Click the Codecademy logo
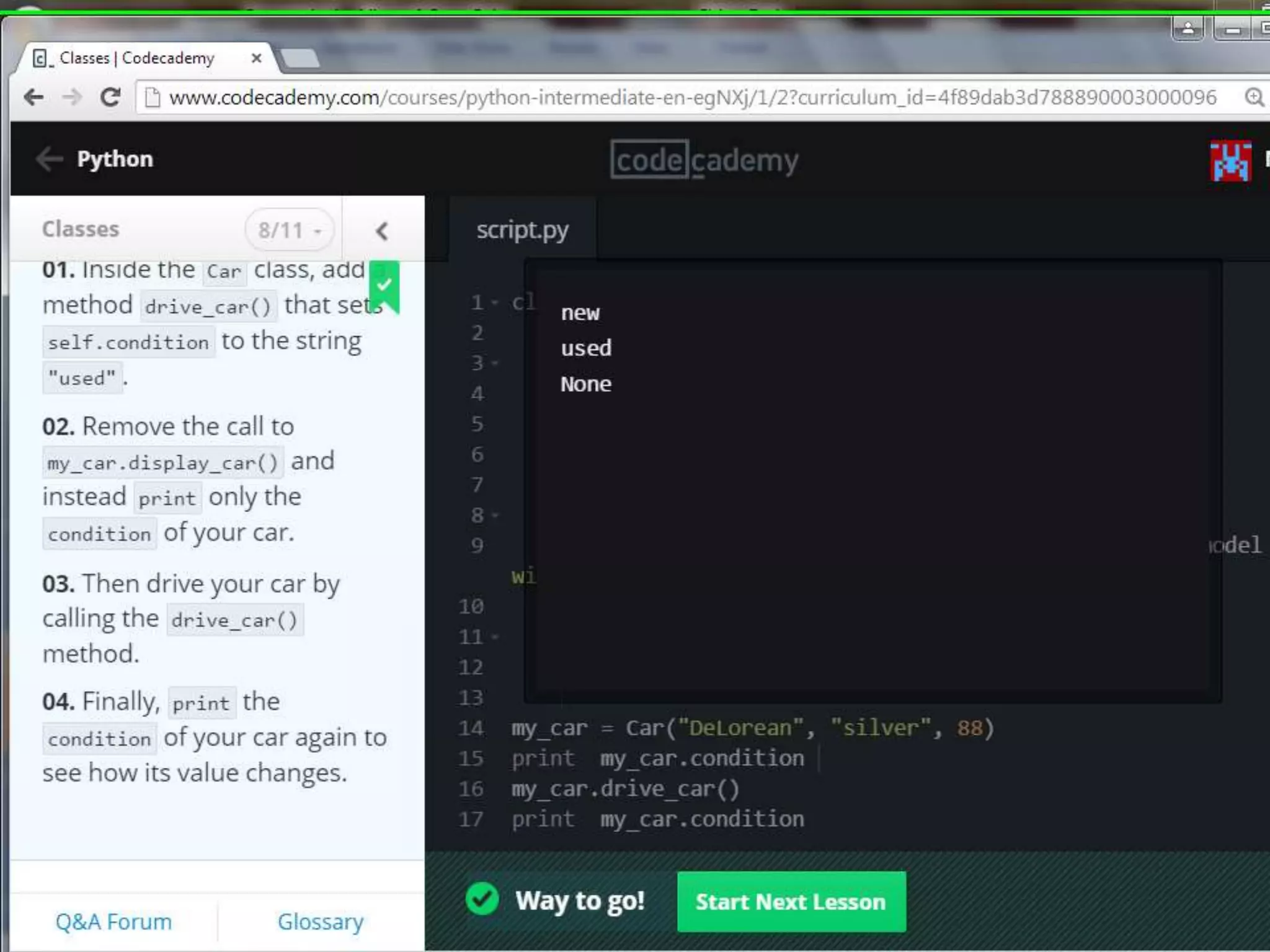This screenshot has width=1270, height=952. tap(704, 160)
